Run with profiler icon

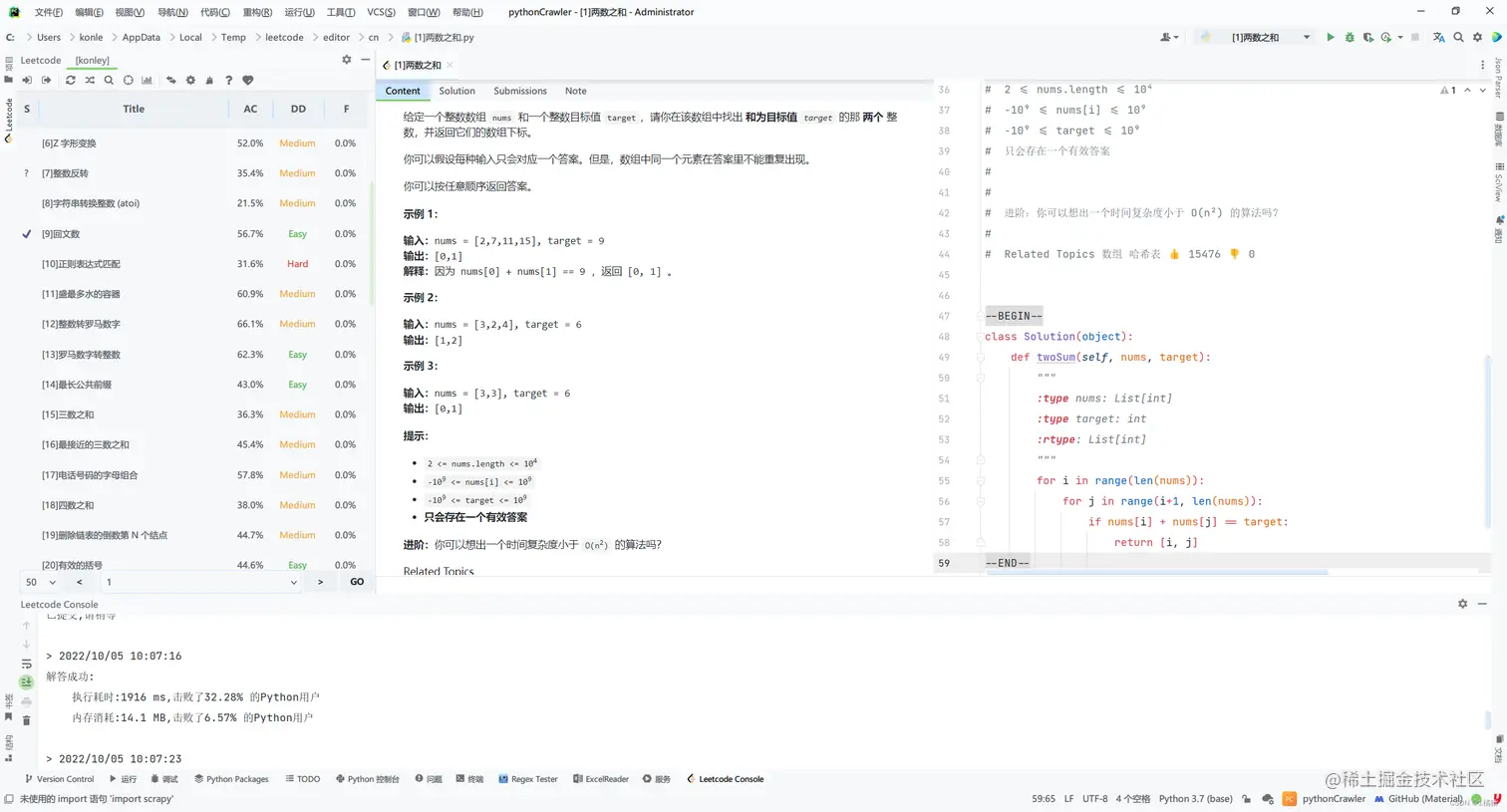pos(1386,37)
